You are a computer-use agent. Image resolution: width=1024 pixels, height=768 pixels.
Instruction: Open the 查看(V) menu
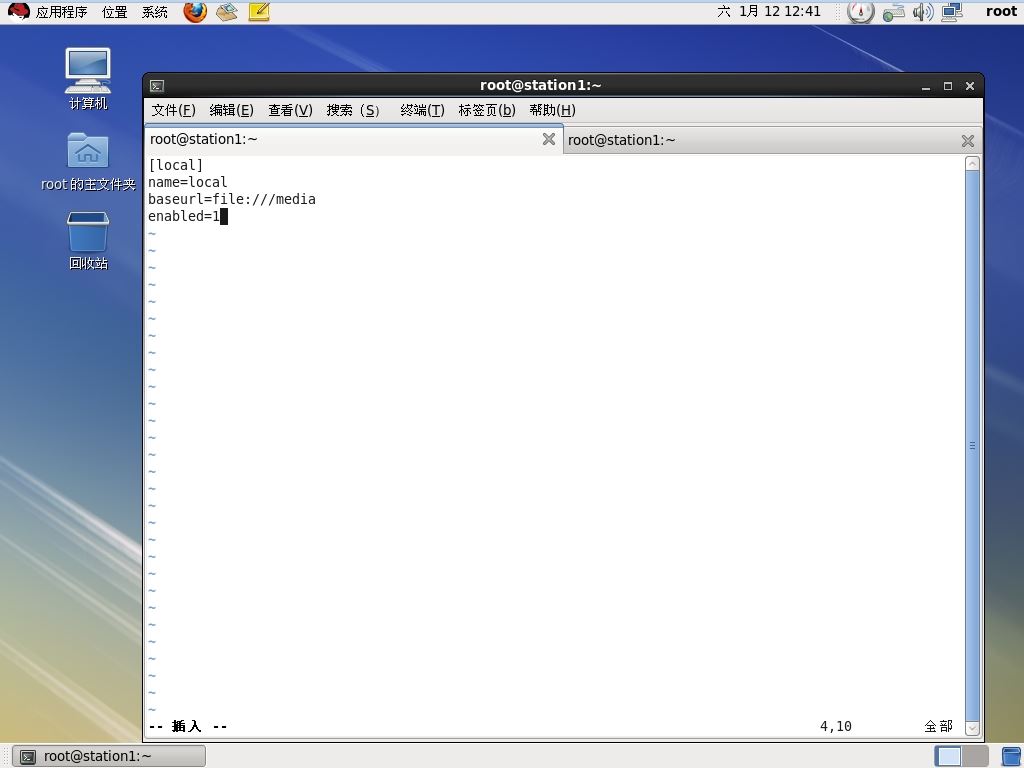[290, 110]
